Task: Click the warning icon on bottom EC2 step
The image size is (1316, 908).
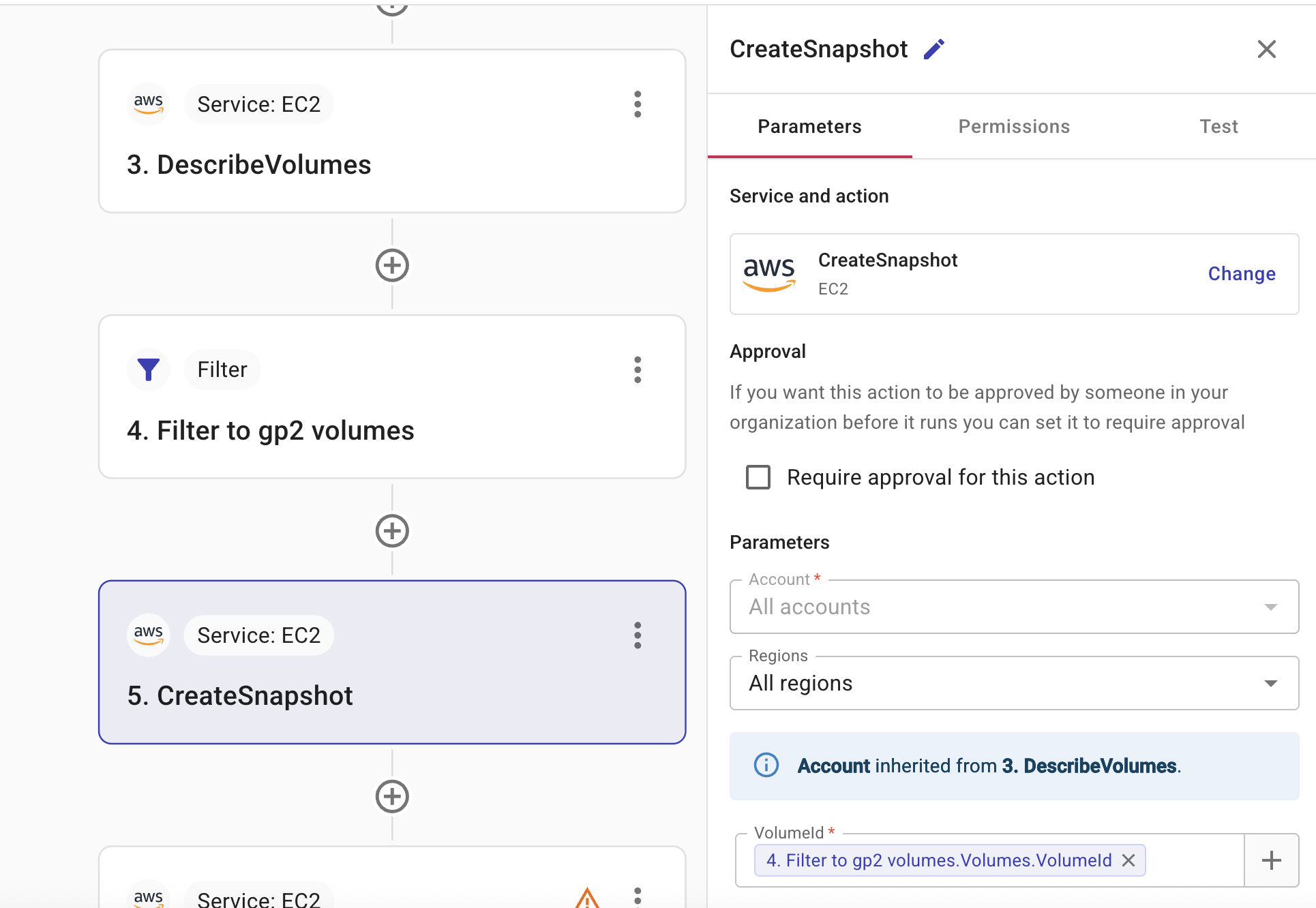Action: tap(588, 900)
